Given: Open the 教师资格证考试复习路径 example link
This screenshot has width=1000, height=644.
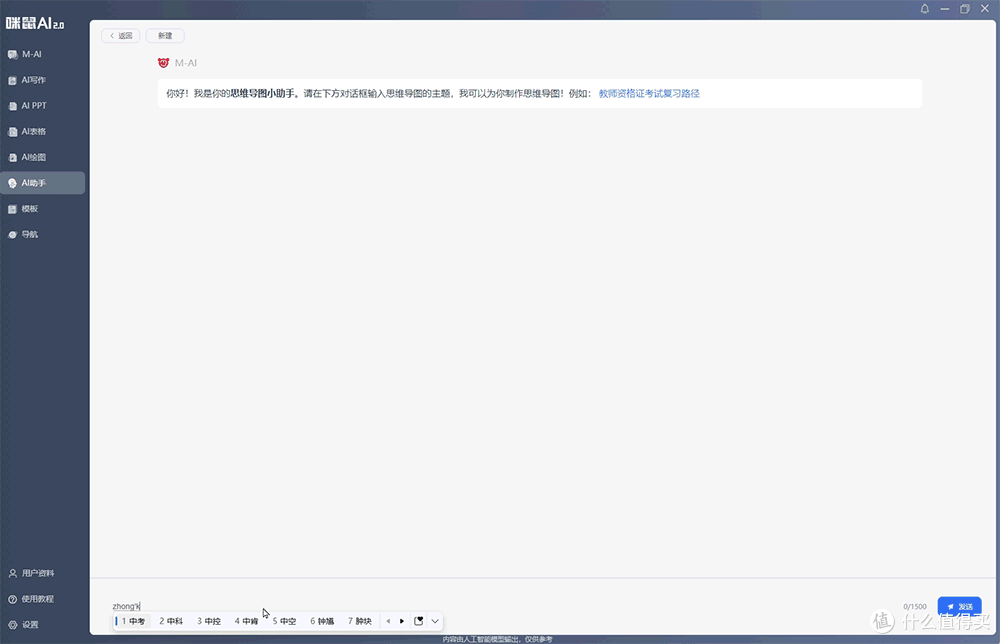Looking at the screenshot, I should pos(649,94).
